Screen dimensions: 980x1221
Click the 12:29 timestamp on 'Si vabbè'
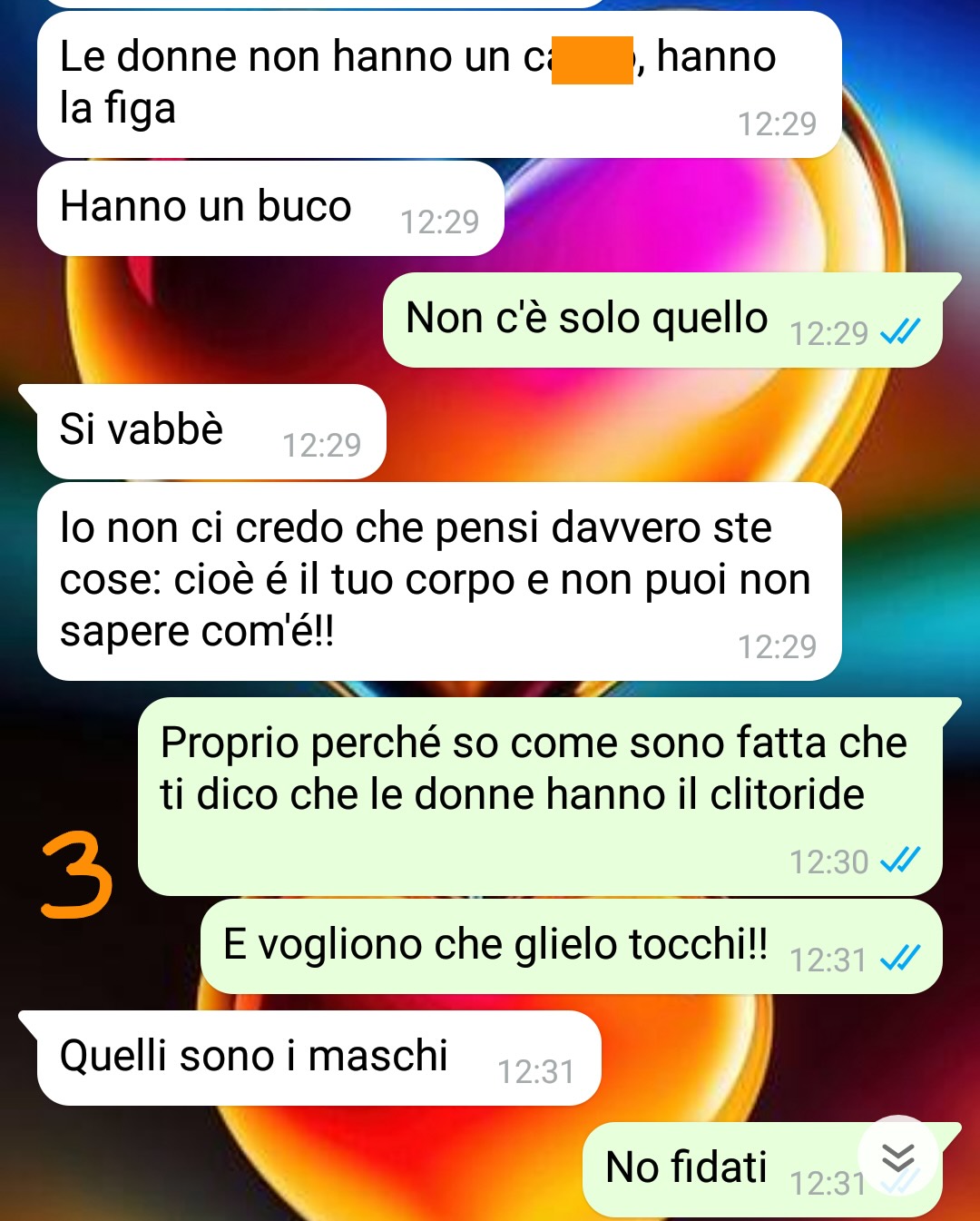click(321, 445)
